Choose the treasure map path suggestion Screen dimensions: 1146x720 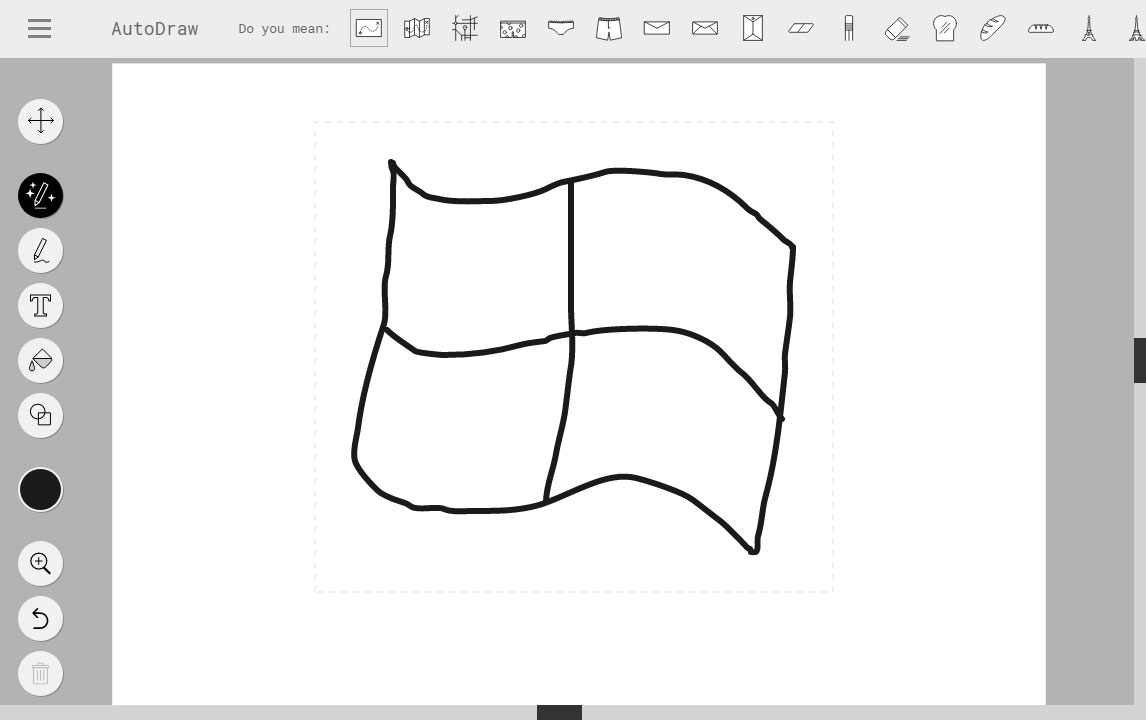pos(369,29)
